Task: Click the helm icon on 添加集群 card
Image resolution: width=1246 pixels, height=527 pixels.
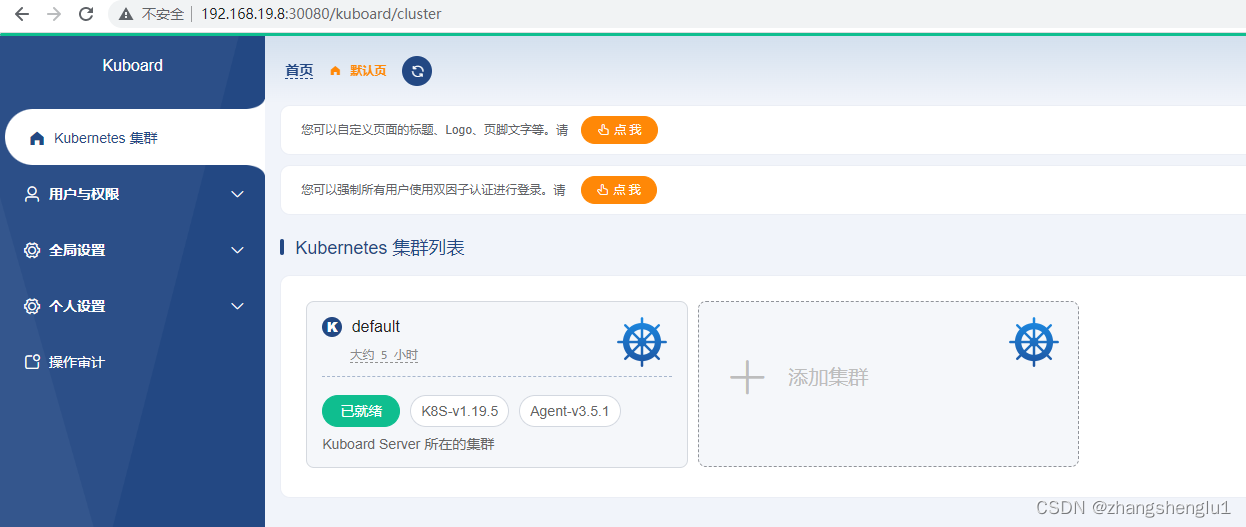Action: click(x=1034, y=342)
